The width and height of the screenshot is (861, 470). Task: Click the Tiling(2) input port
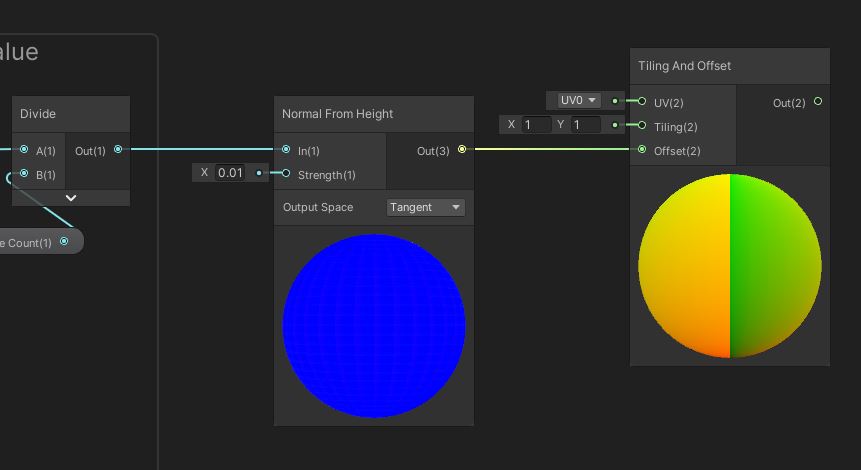[x=642, y=126]
